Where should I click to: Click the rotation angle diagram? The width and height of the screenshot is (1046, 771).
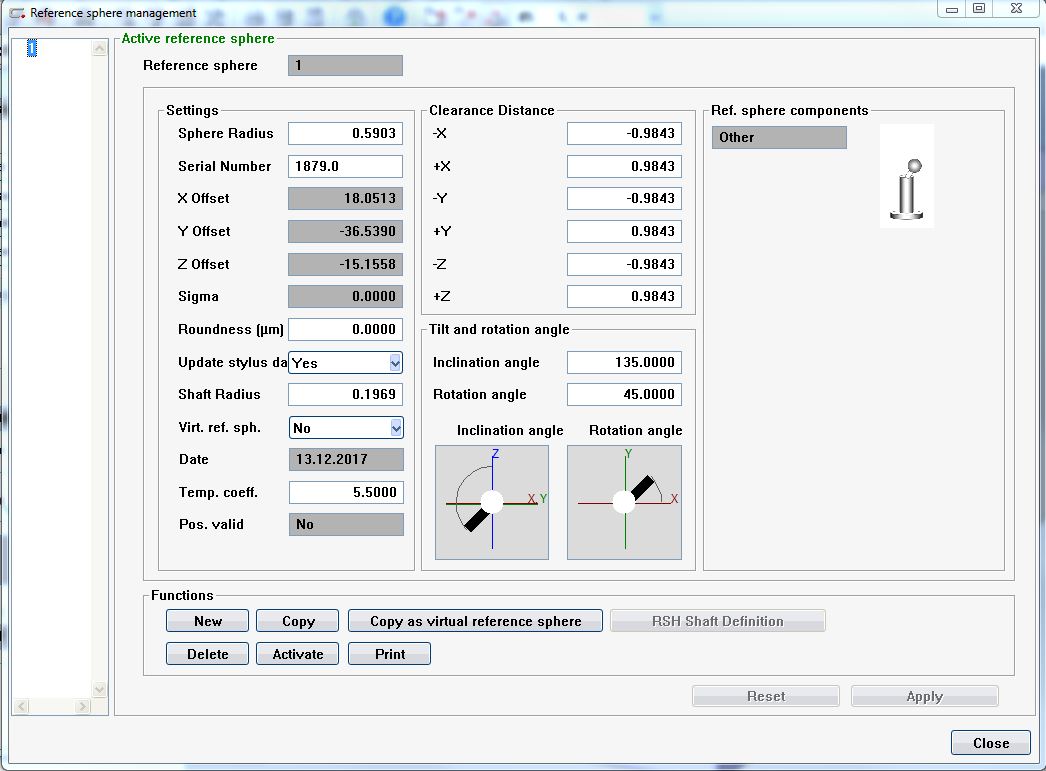(x=624, y=499)
